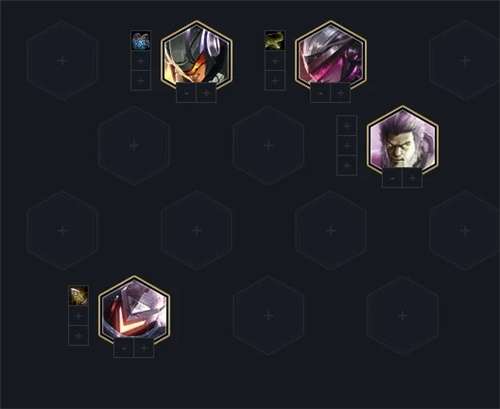Viewport: 500px width, 409px height.
Task: Select the red-chevron visor champion hex
Action: point(134,310)
